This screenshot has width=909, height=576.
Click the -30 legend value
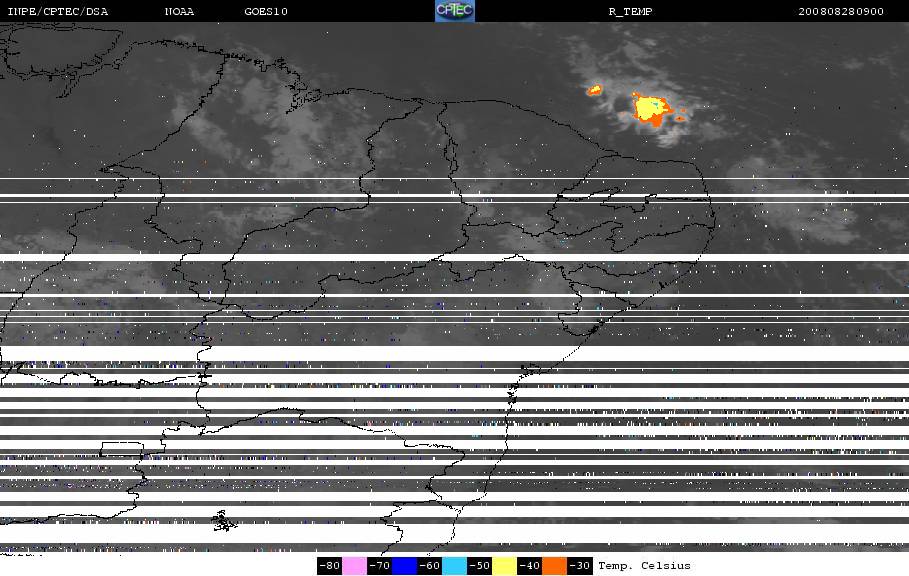click(579, 566)
